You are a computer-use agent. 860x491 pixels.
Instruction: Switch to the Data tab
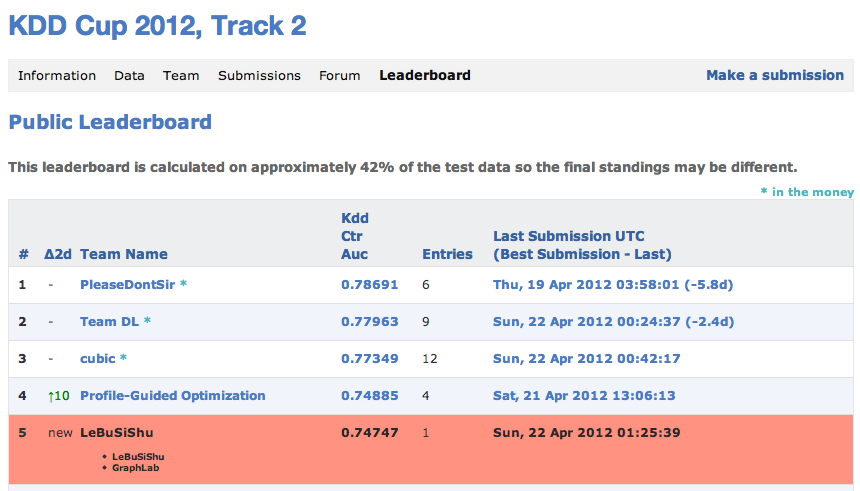(129, 75)
